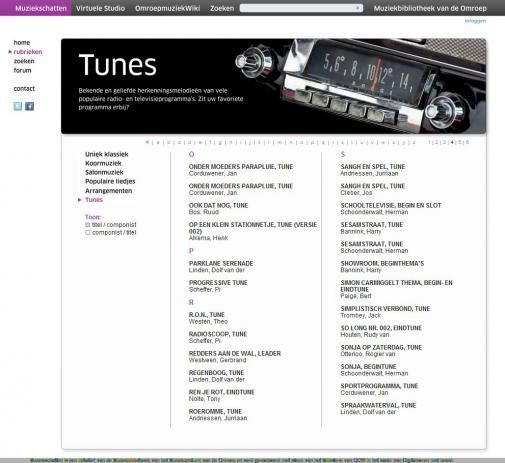Open the Muziekschatten tab

(x=41, y=8)
